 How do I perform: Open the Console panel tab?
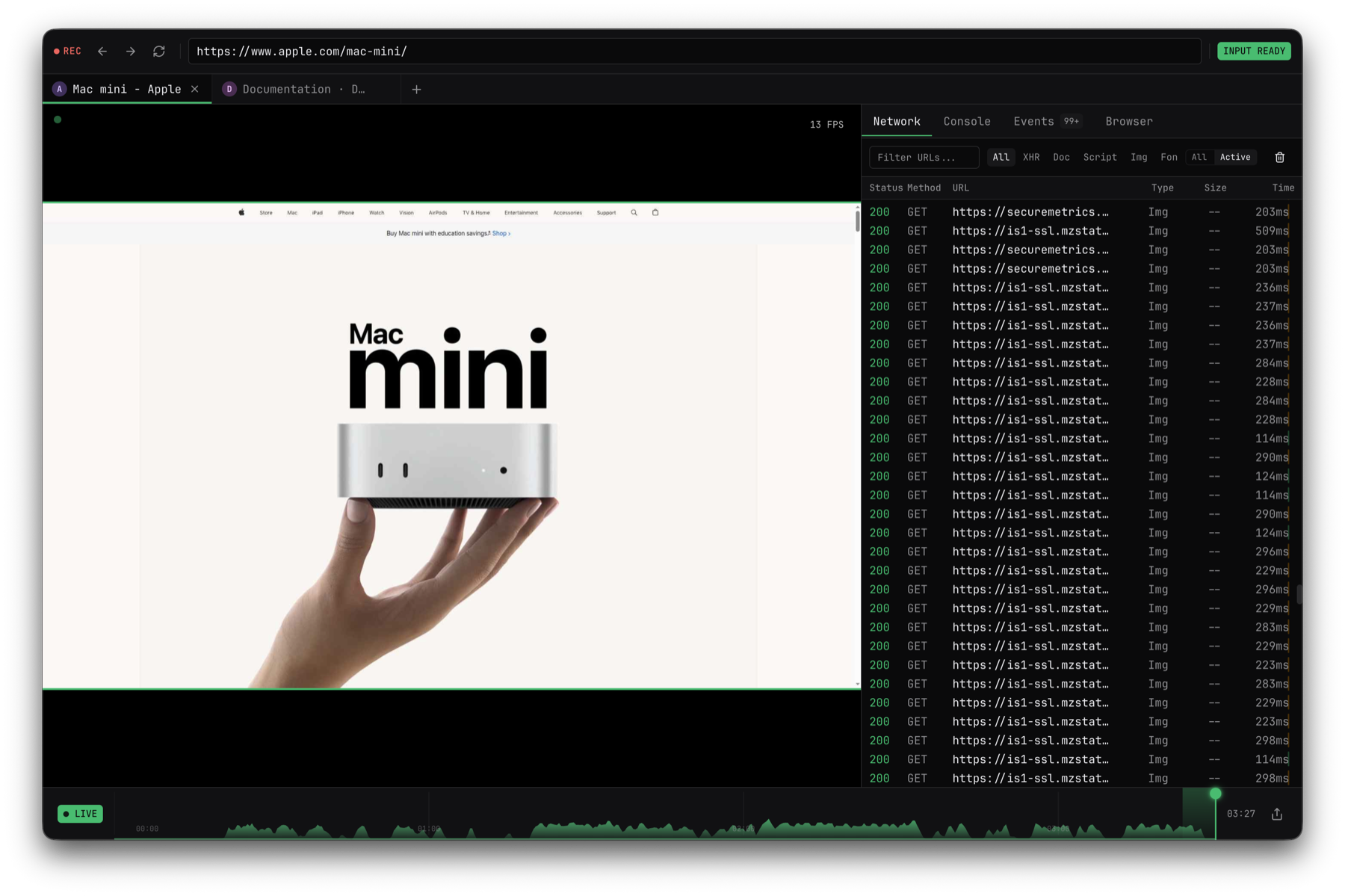coord(967,121)
